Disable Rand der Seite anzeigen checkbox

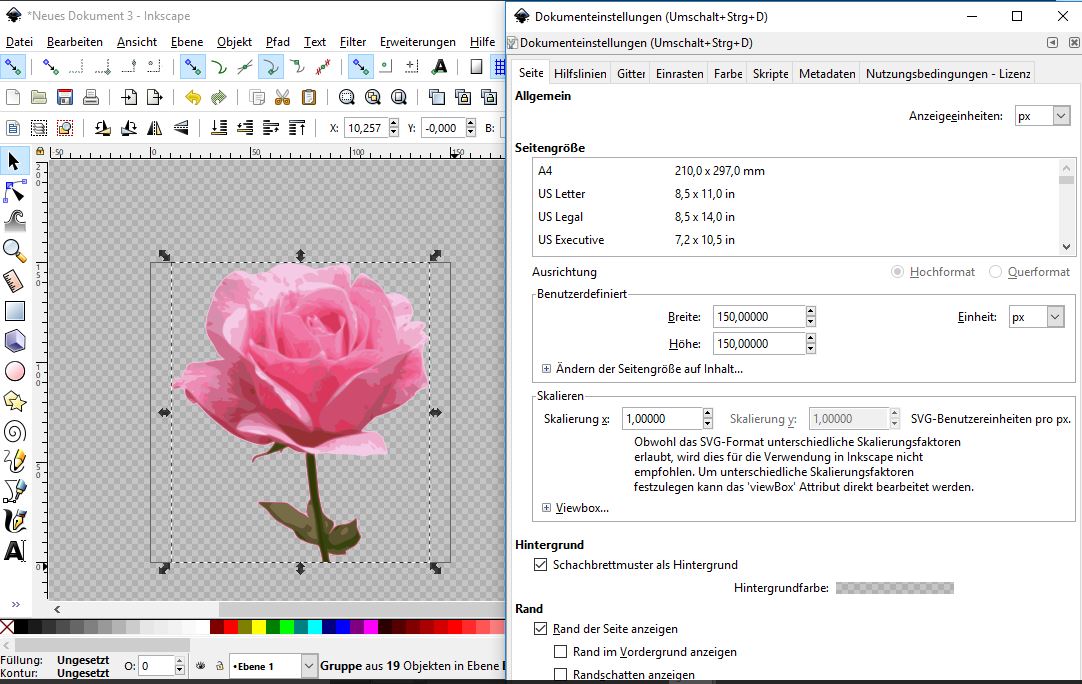(541, 629)
